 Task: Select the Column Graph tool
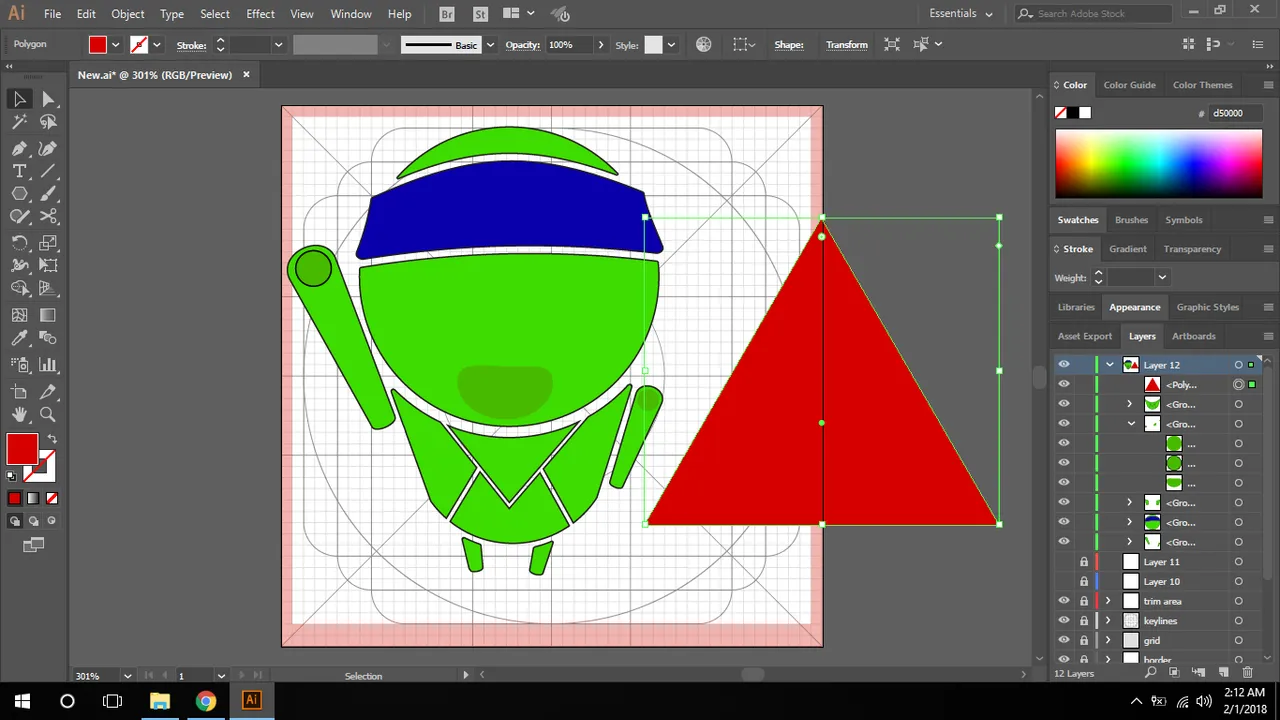coord(48,365)
